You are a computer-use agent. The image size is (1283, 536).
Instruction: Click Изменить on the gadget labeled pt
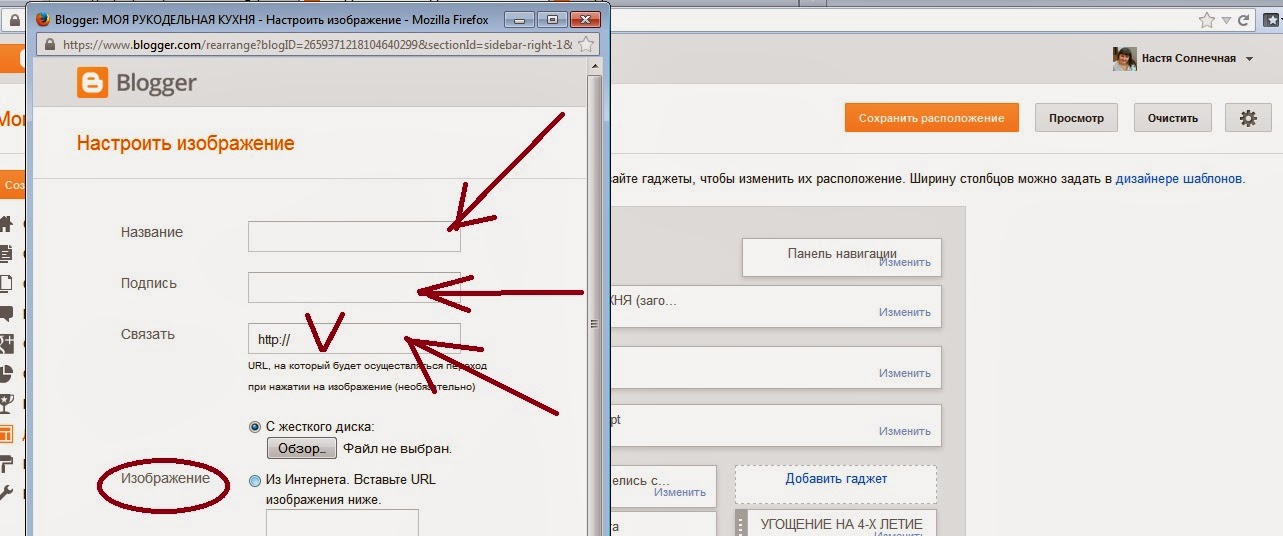(905, 431)
